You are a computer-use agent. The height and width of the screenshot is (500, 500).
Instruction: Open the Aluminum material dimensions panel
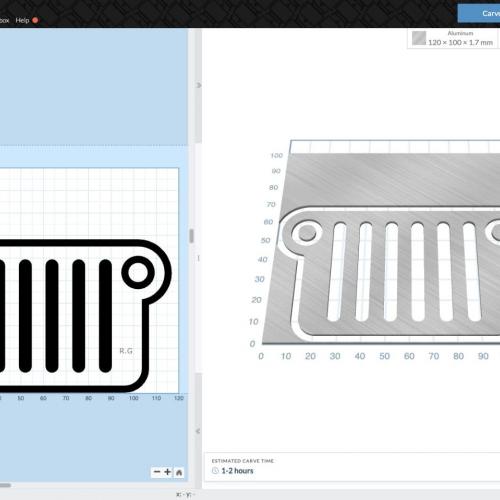point(452,38)
